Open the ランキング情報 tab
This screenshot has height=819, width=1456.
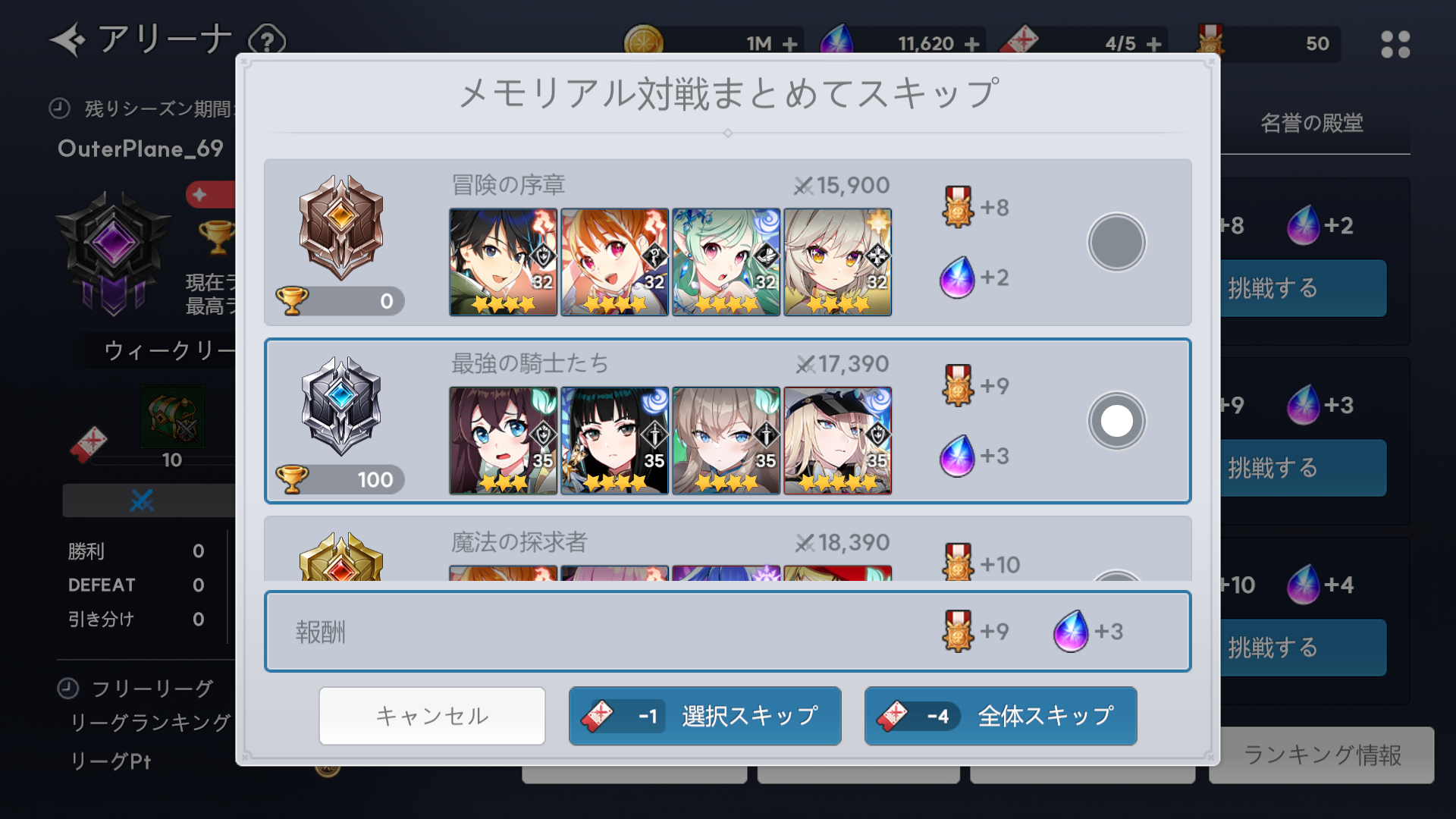(1323, 755)
